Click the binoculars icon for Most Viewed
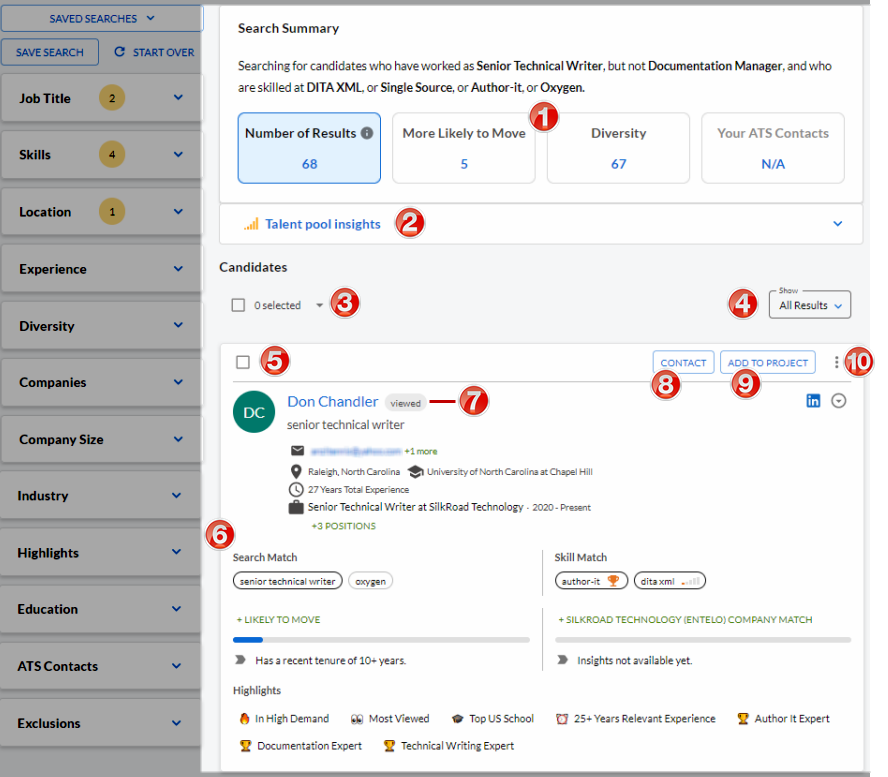The width and height of the screenshot is (888, 777). 357,719
